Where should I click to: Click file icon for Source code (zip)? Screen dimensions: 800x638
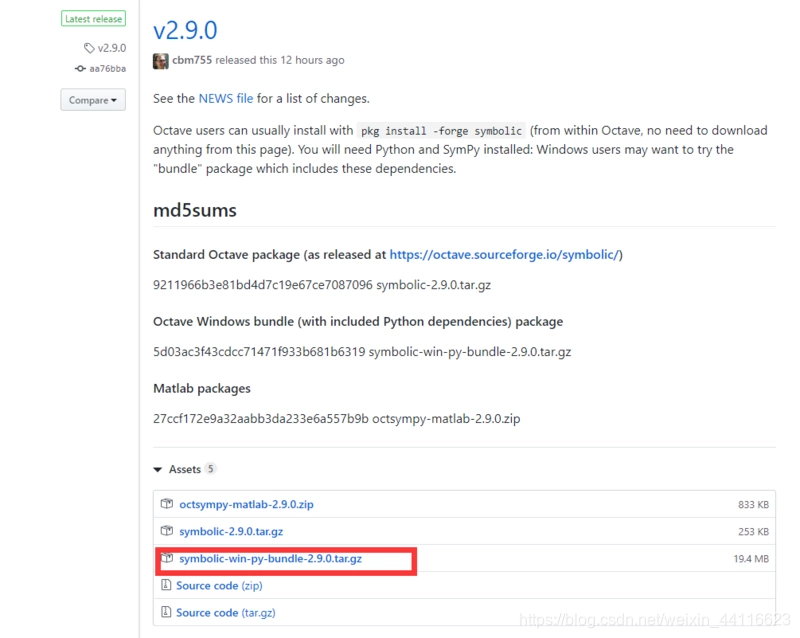(x=166, y=585)
